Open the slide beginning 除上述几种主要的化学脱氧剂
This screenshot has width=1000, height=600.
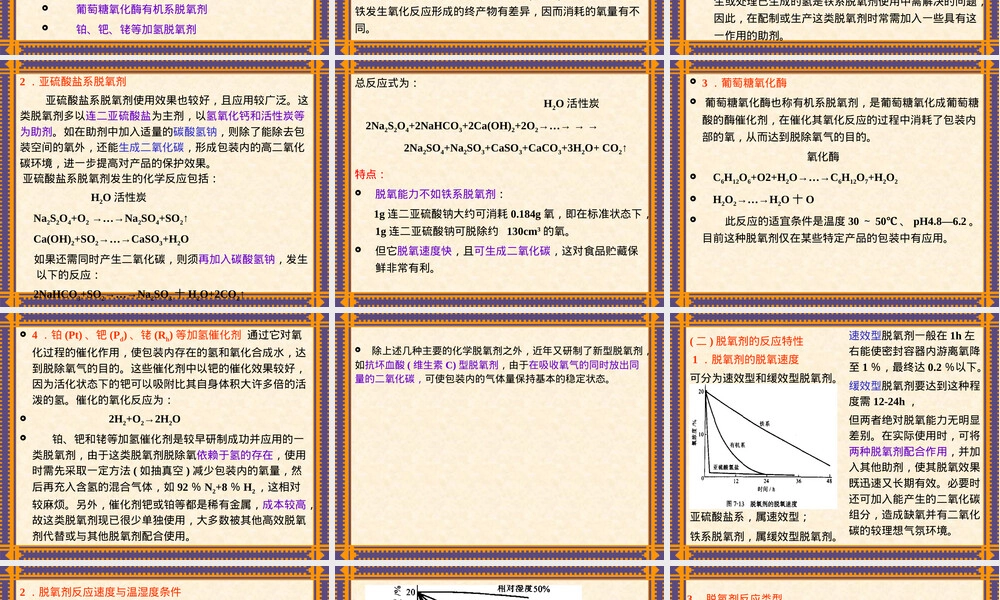click(x=499, y=436)
